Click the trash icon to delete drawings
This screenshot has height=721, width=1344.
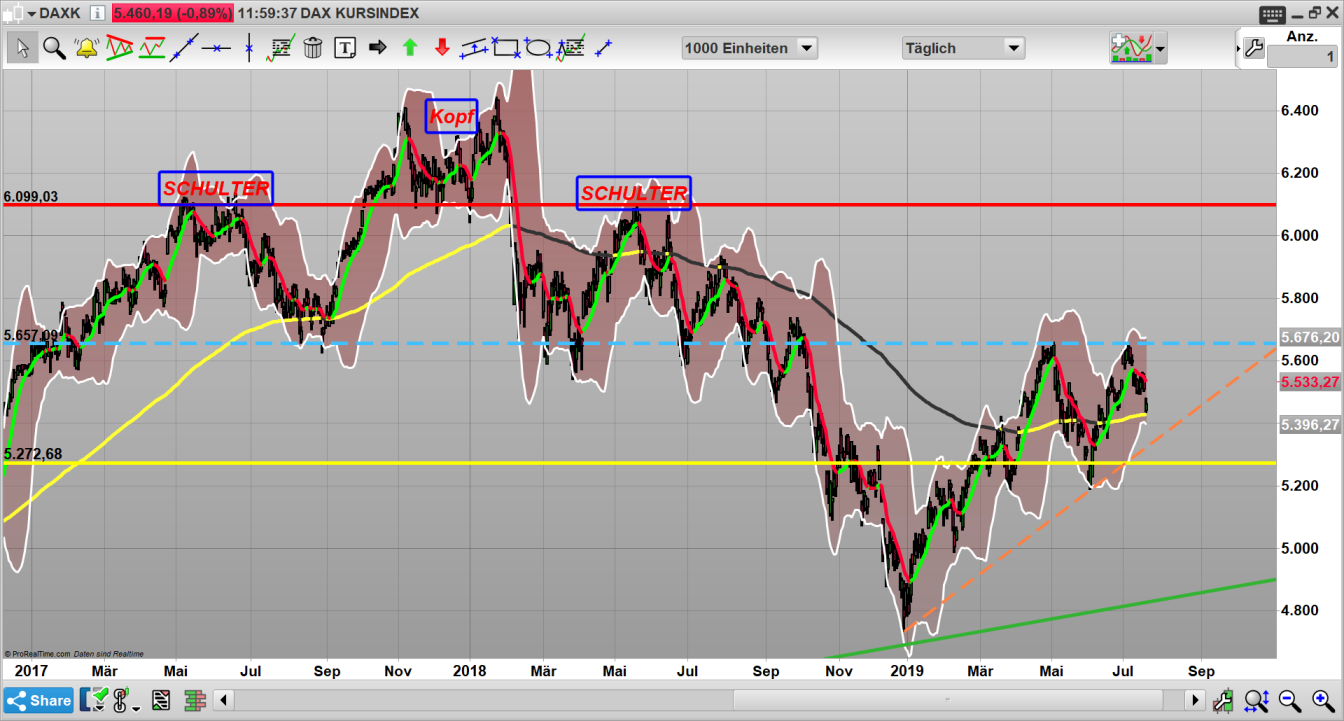[313, 47]
